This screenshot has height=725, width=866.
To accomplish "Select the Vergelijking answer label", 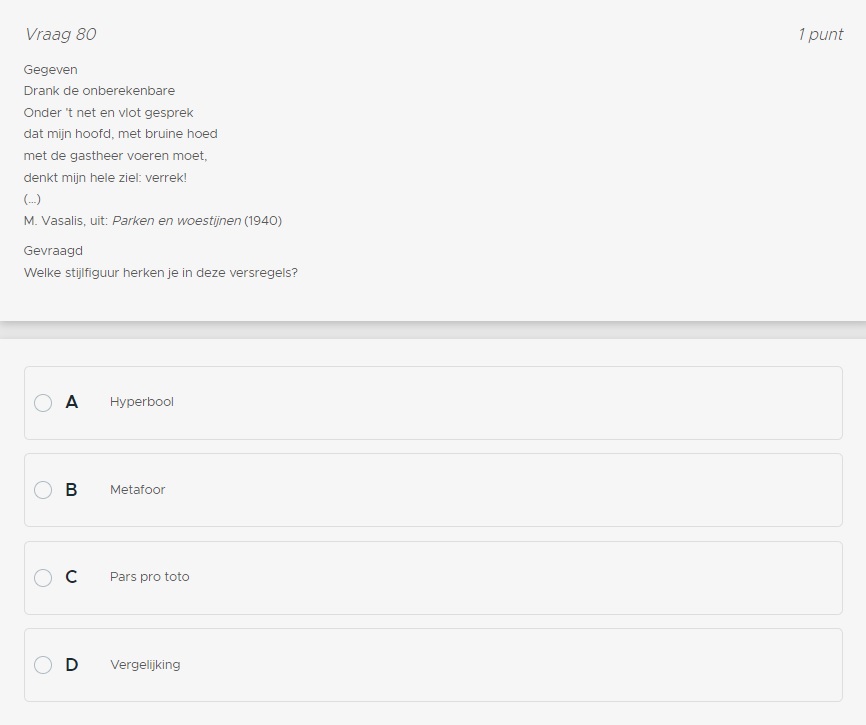I will click(x=145, y=665).
